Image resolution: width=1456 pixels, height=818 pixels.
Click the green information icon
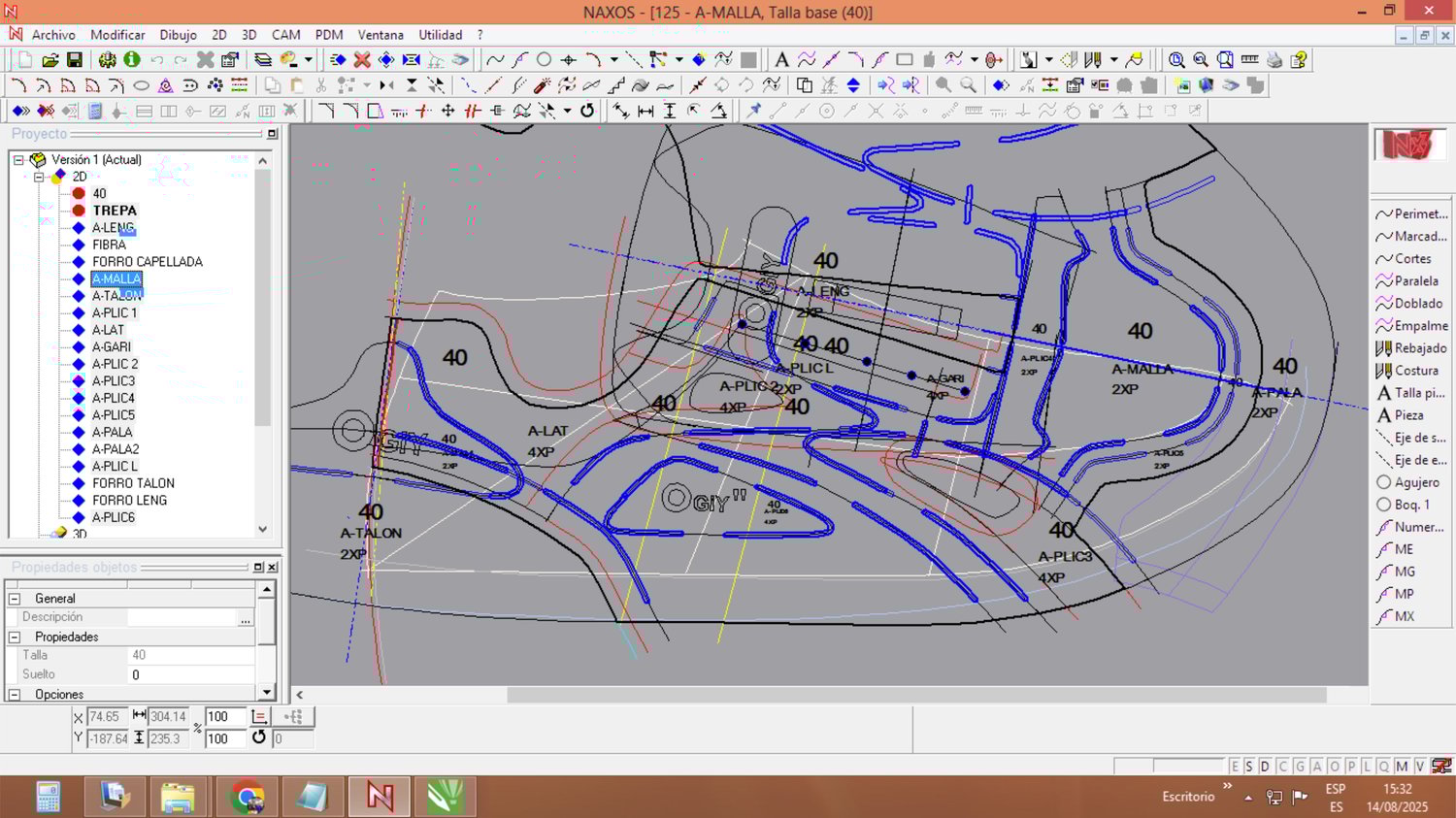coord(132,60)
